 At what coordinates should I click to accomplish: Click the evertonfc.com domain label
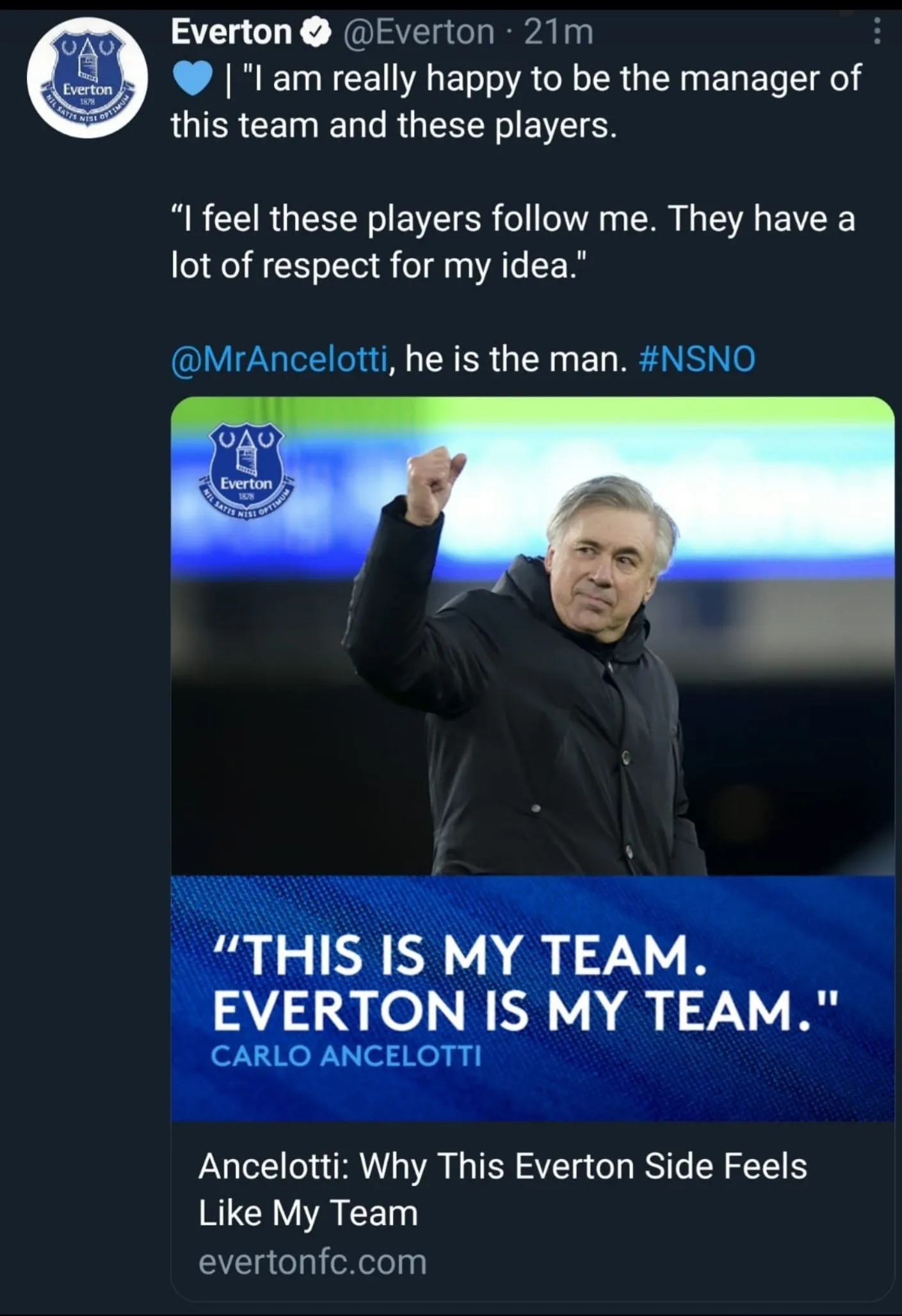click(312, 1262)
